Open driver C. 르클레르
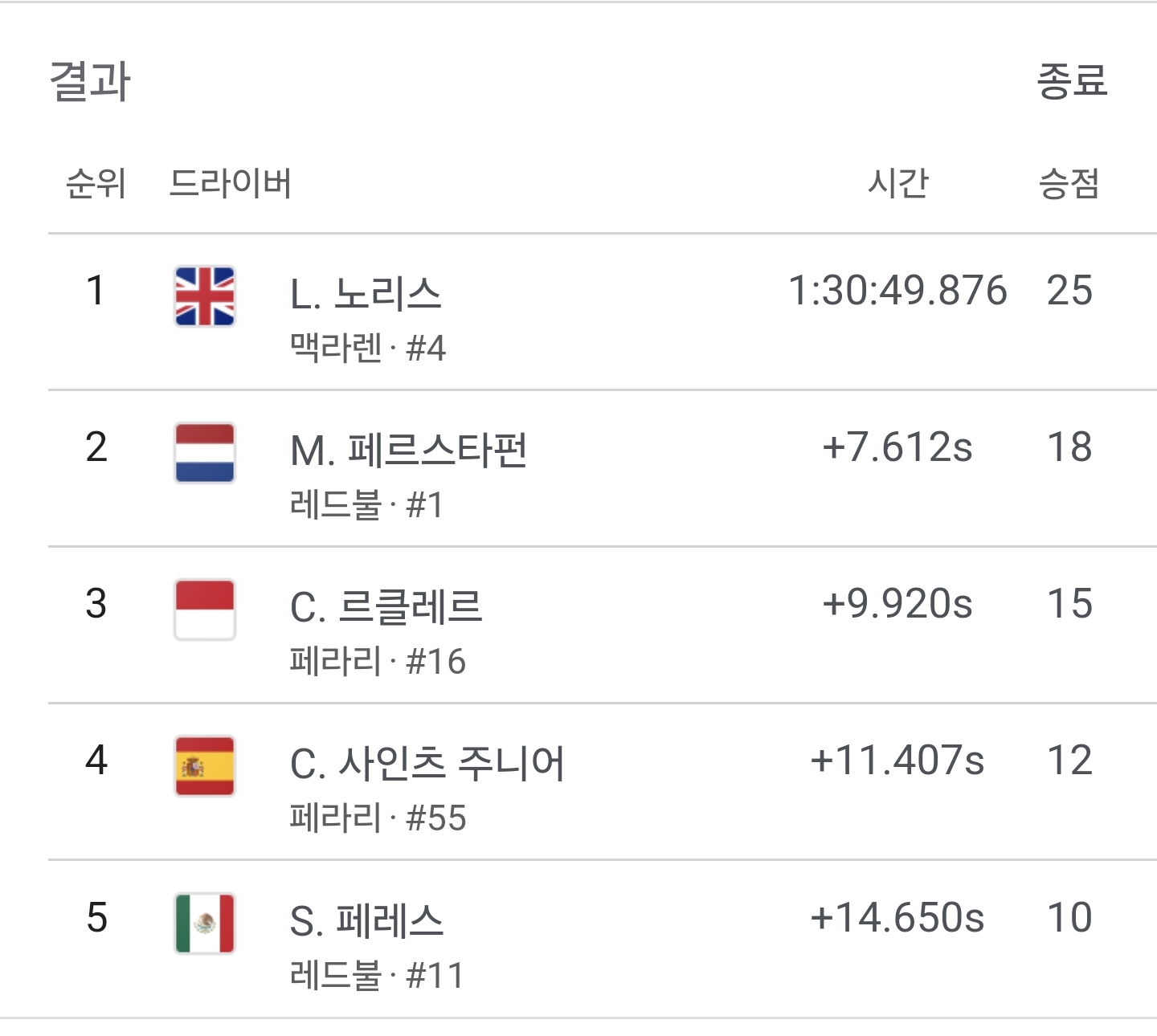The image size is (1157, 1036). (386, 607)
